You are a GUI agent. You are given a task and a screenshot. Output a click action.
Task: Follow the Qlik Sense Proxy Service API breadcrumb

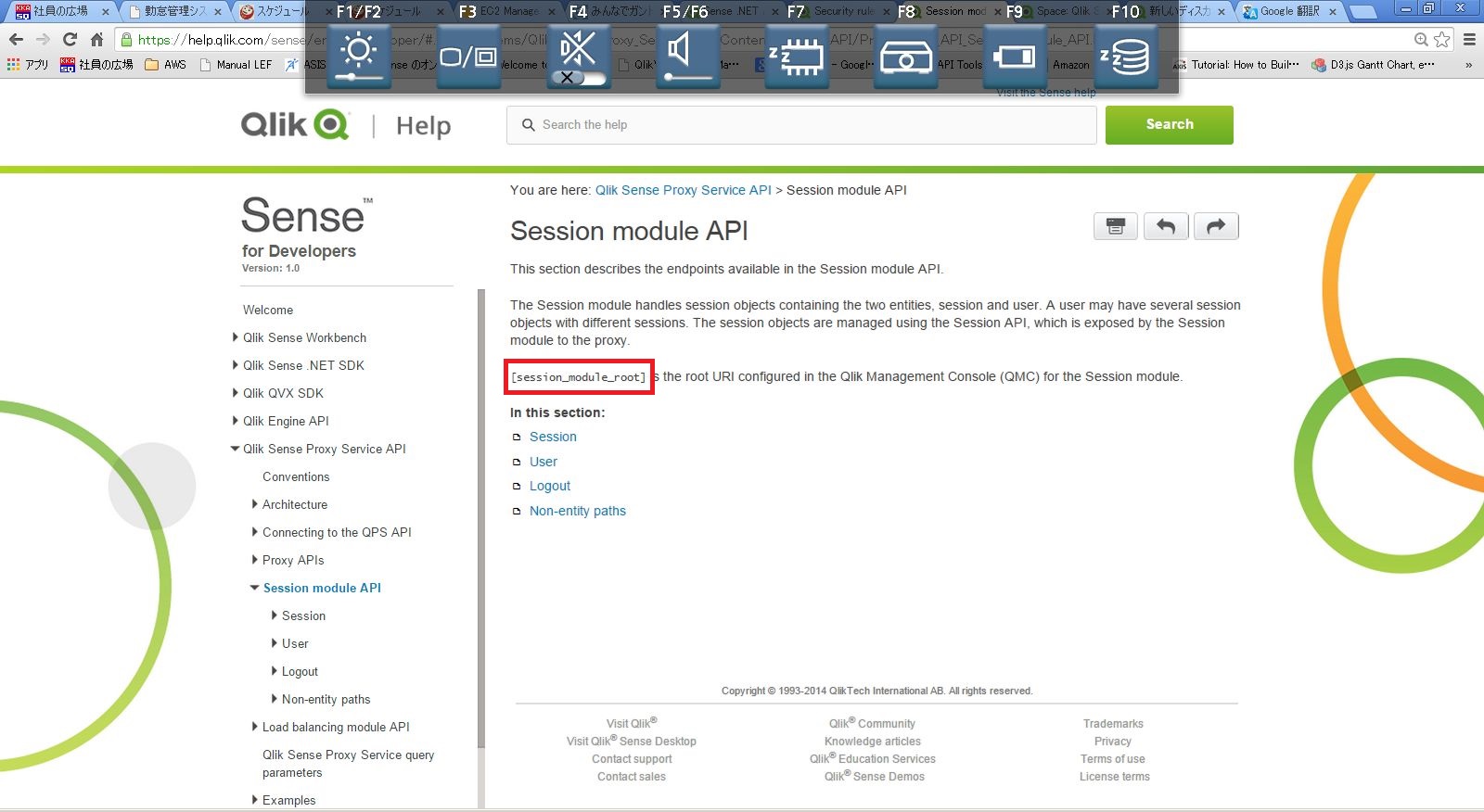point(684,190)
